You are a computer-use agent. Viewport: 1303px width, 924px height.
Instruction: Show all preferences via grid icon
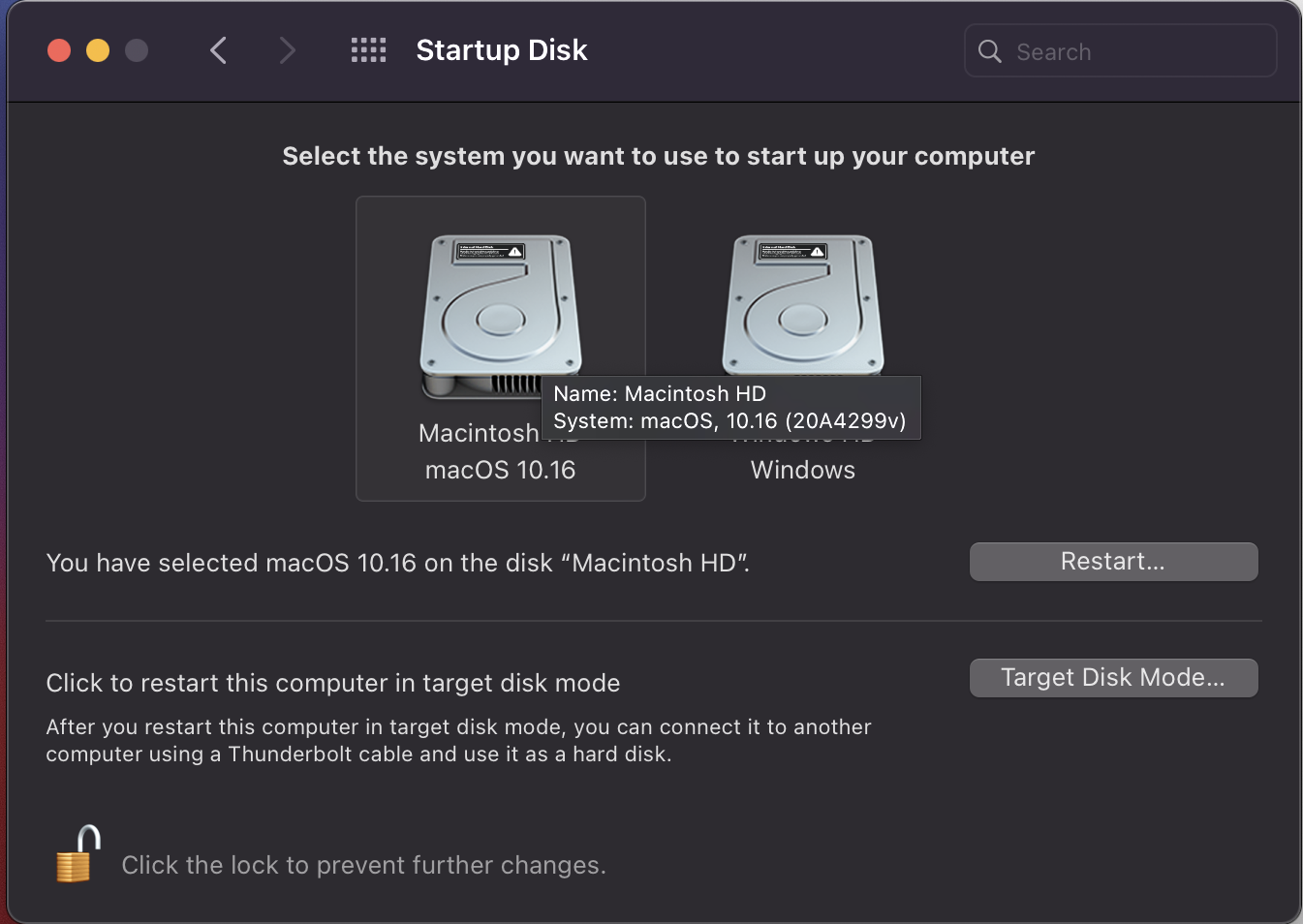click(x=368, y=50)
